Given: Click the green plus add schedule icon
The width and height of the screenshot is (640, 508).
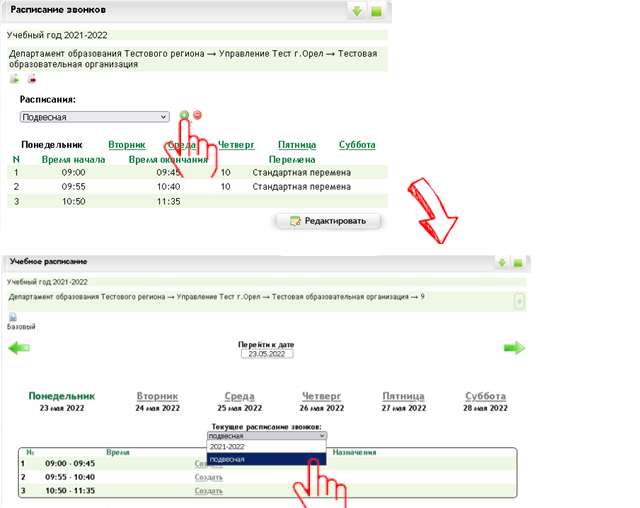Looking at the screenshot, I should [184, 116].
